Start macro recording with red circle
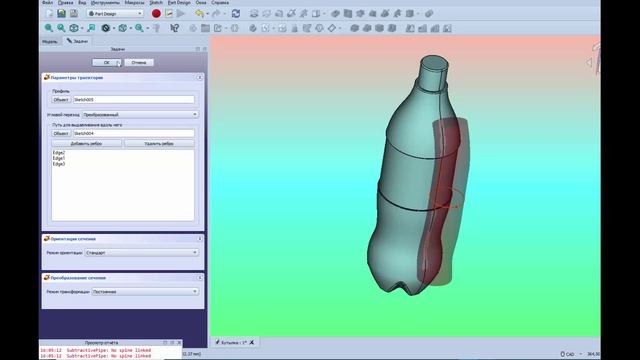This screenshot has width=640, height=360. point(156,13)
